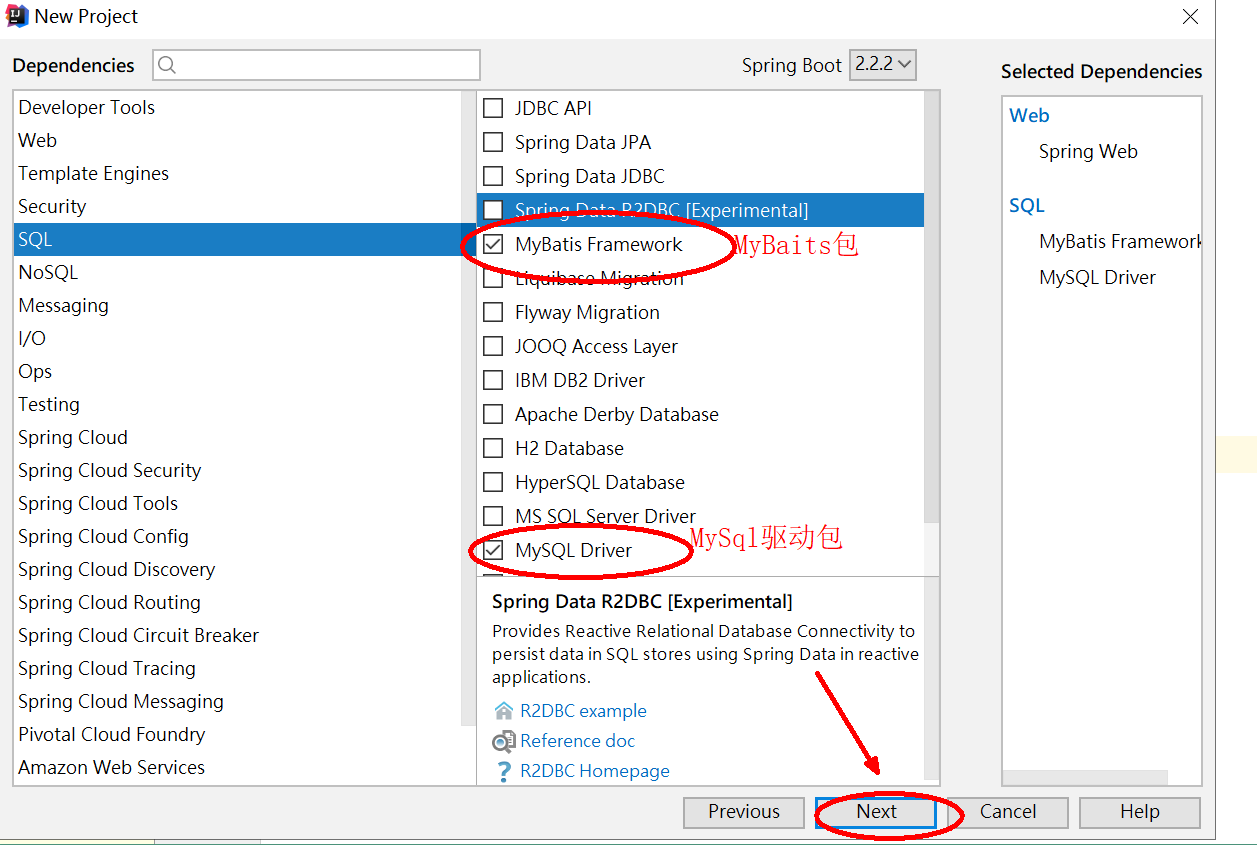The height and width of the screenshot is (853, 1257).
Task: Open the R2DBC example link
Action: point(583,711)
